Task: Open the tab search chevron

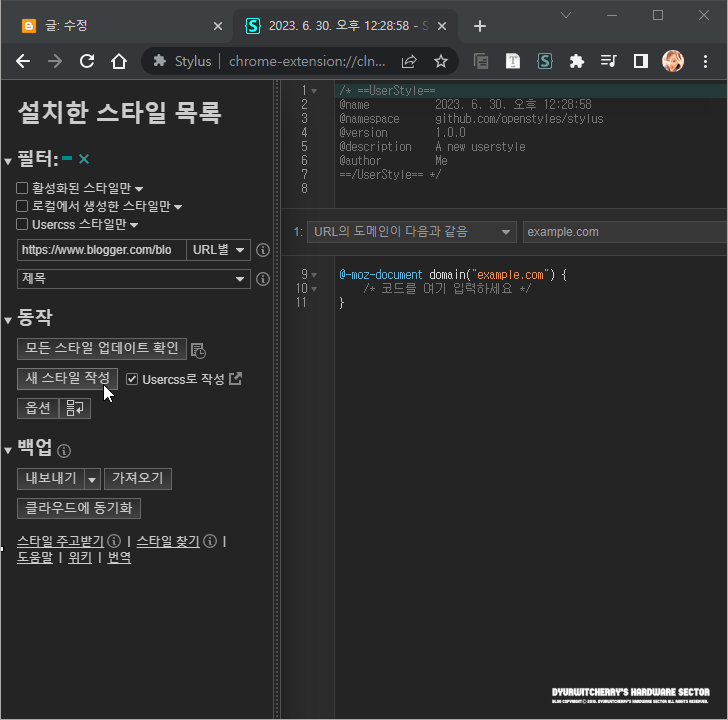Action: click(x=566, y=15)
